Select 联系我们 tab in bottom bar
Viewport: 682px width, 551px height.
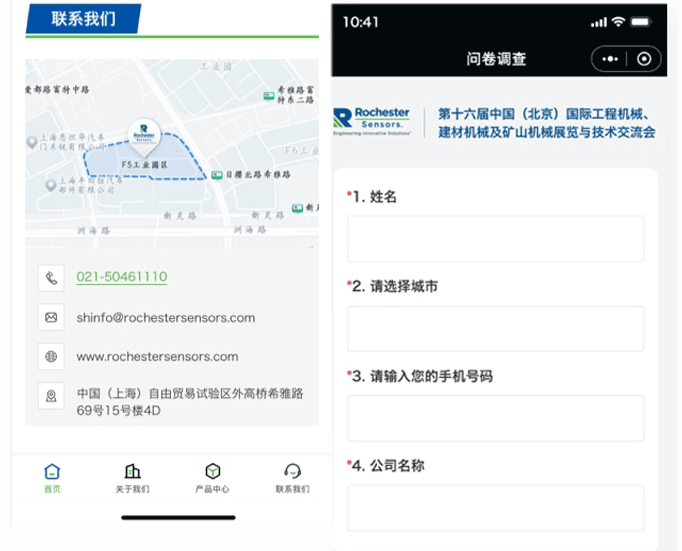point(292,477)
